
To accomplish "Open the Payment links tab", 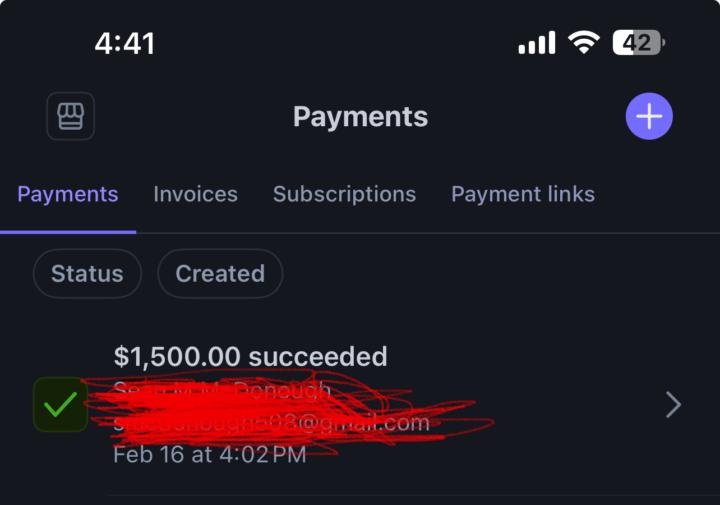I will coord(523,194).
